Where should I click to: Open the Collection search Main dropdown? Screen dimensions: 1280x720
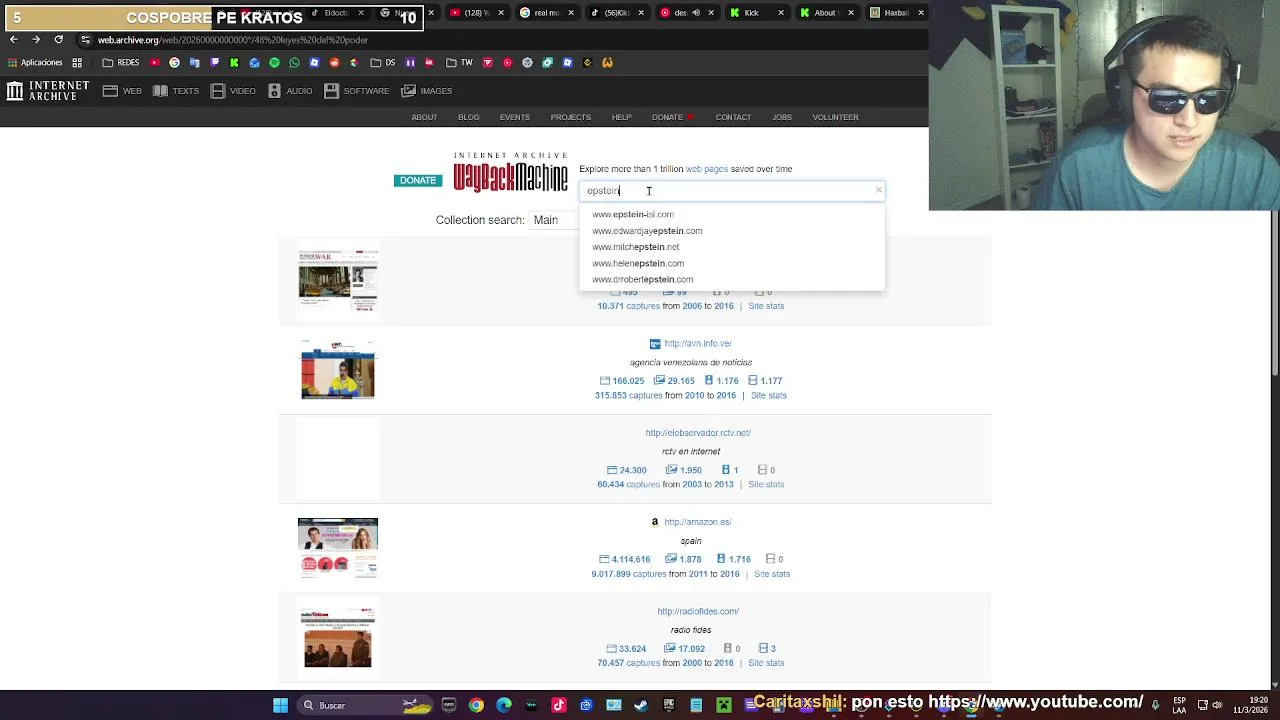coord(553,220)
